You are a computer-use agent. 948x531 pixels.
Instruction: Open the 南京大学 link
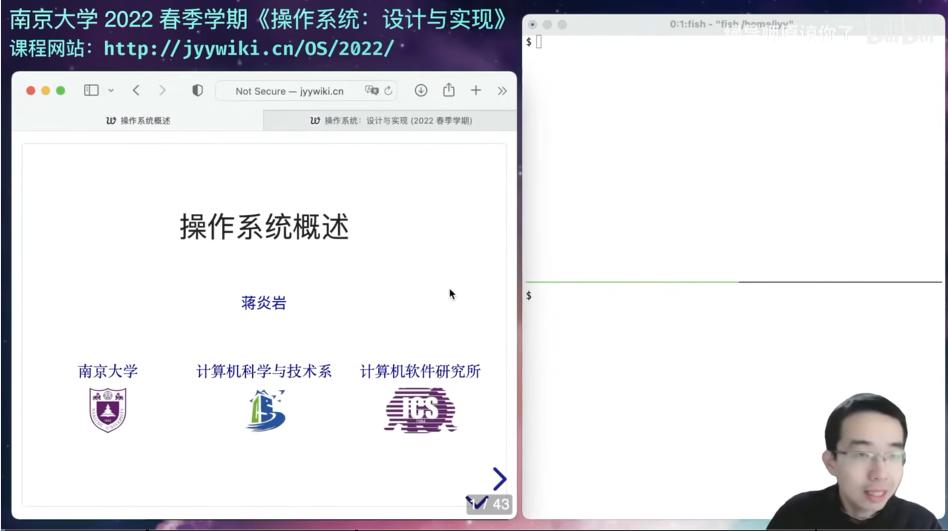[x=108, y=371]
